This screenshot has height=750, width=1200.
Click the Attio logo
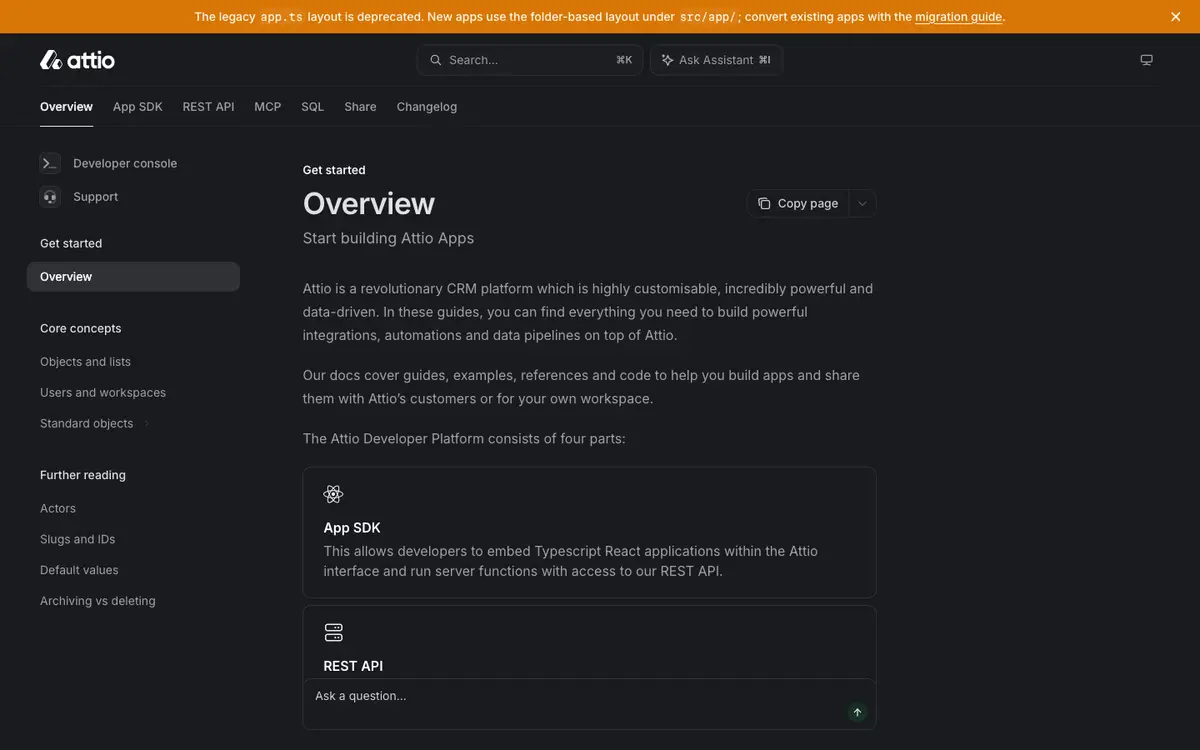pos(77,60)
